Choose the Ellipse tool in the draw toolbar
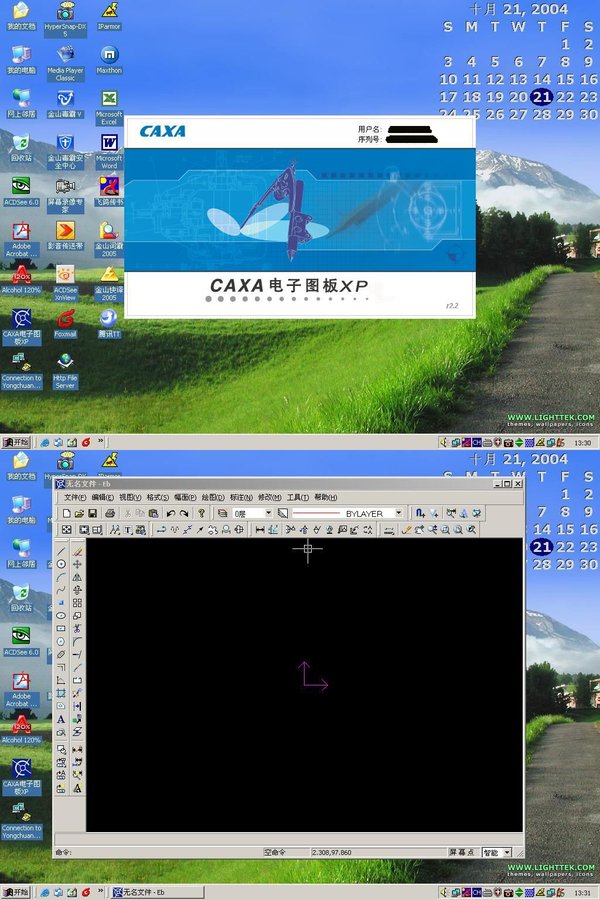 tap(61, 616)
